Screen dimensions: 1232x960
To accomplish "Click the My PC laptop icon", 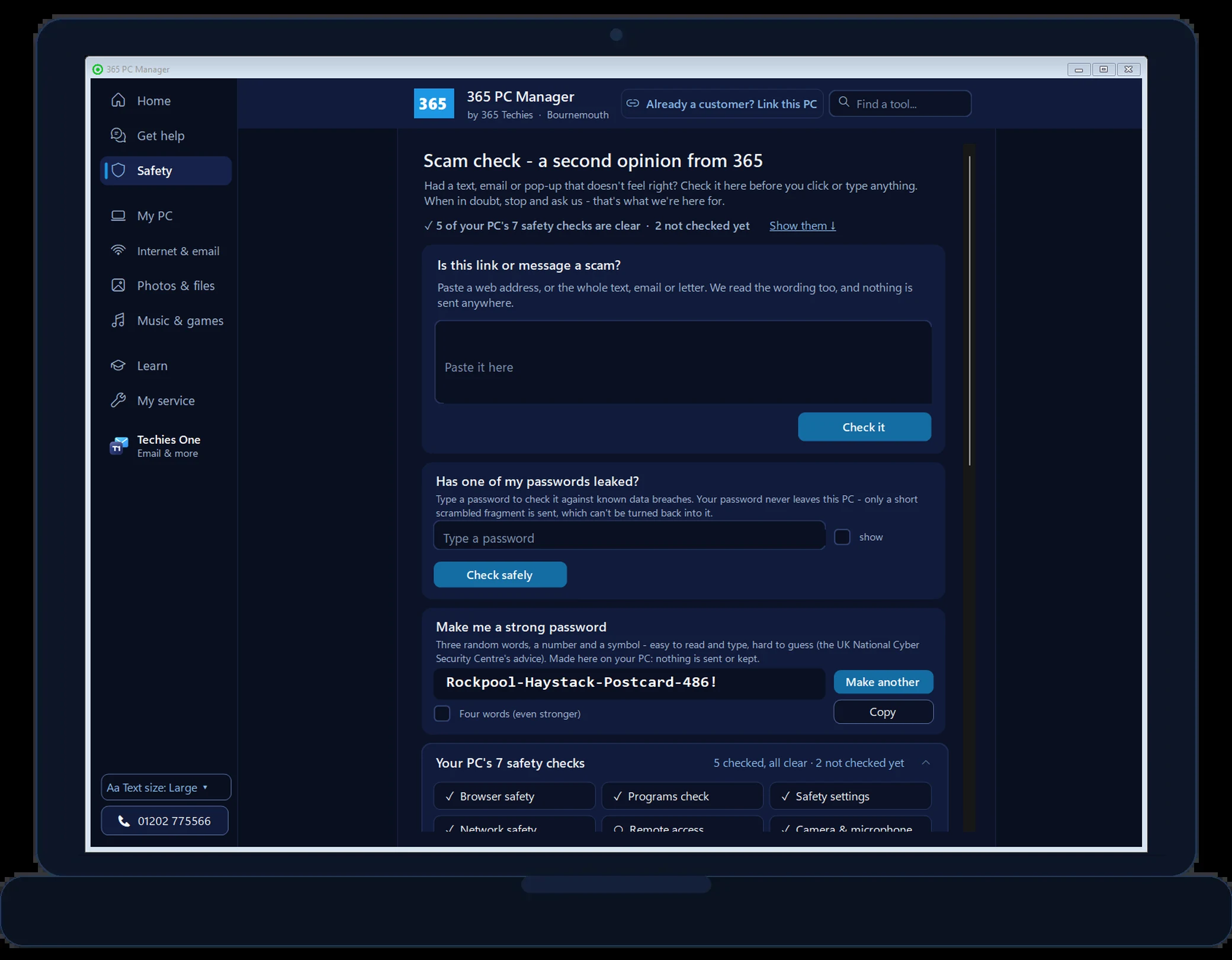I will [x=118, y=215].
